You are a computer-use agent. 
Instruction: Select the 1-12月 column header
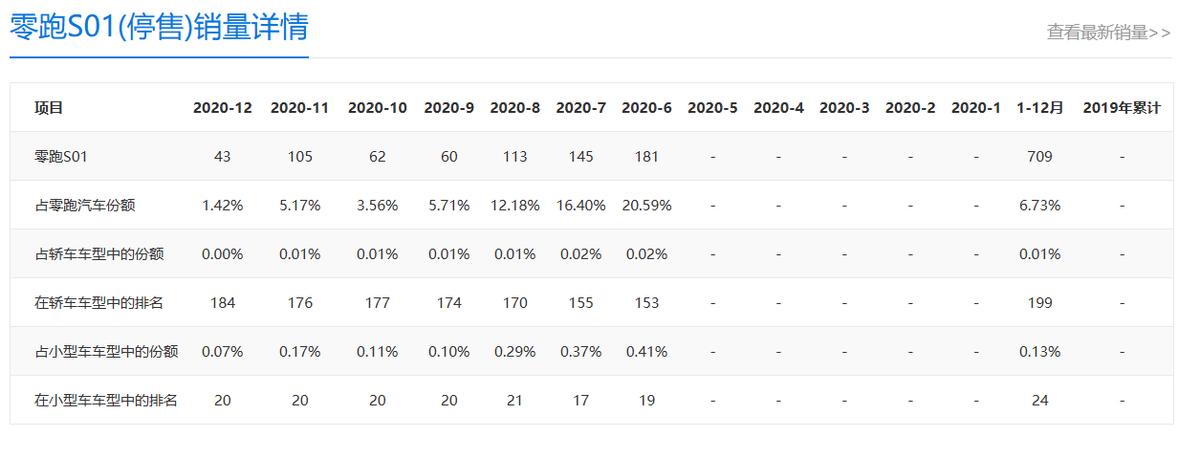point(1040,108)
